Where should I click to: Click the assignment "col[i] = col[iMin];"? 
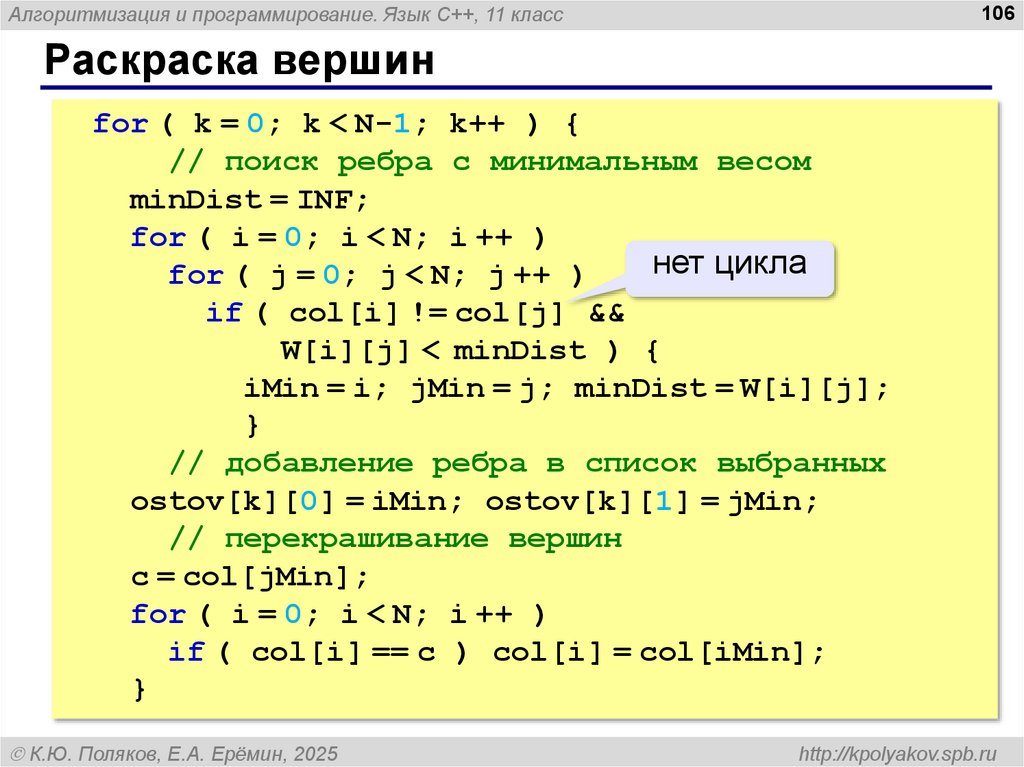[x=658, y=652]
